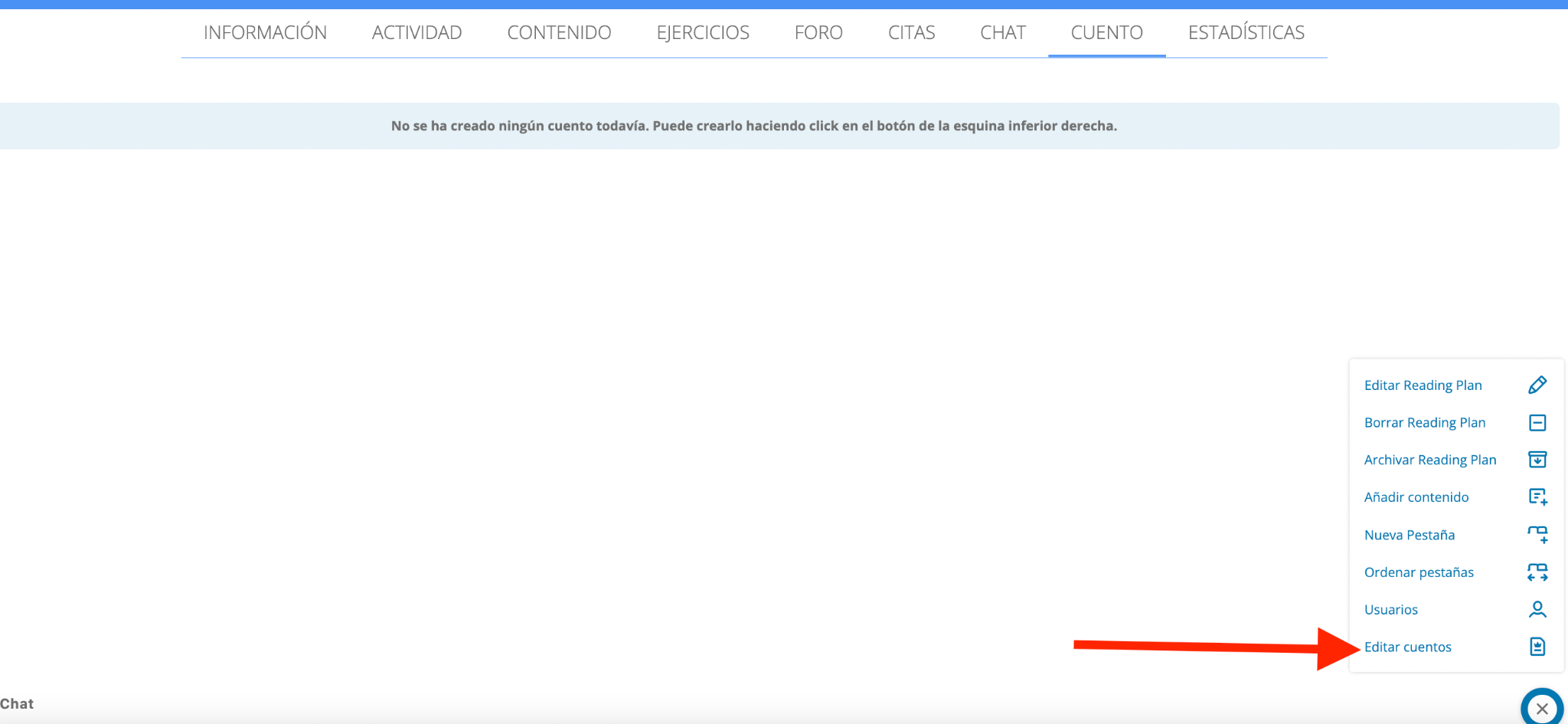
Task: Click the 'No se ha creado ningún cuento' notice
Action: [x=779, y=126]
